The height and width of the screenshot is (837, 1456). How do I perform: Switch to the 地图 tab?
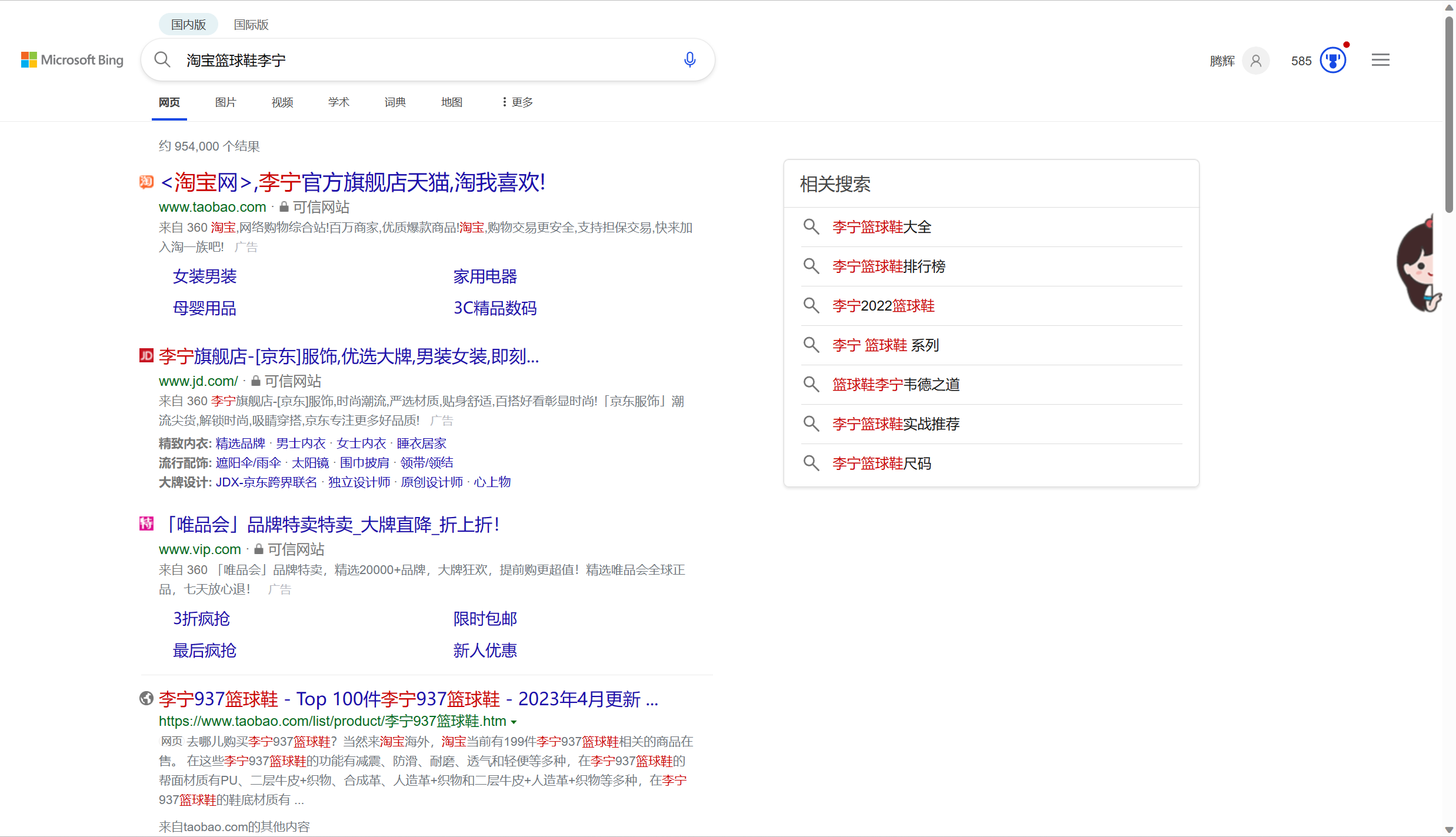452,102
